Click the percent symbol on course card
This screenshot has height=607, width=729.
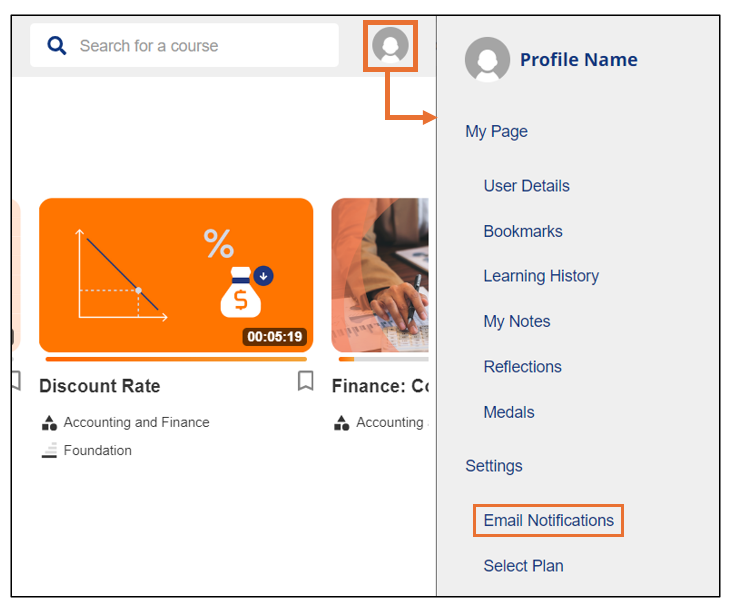(218, 243)
